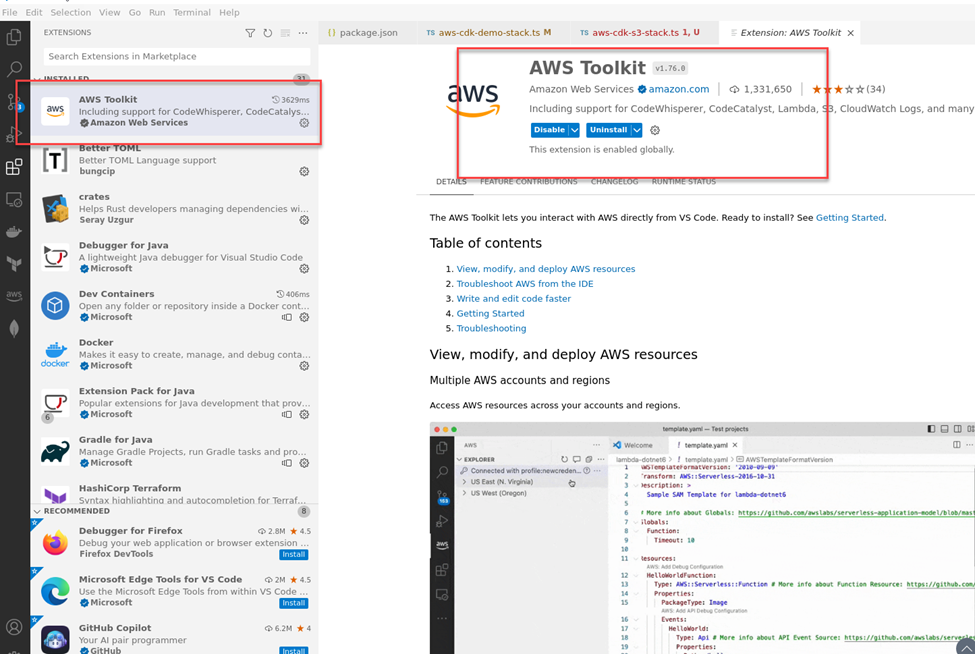Open settings gear beside Uninstall button
This screenshot has height=654, width=975.
point(655,130)
